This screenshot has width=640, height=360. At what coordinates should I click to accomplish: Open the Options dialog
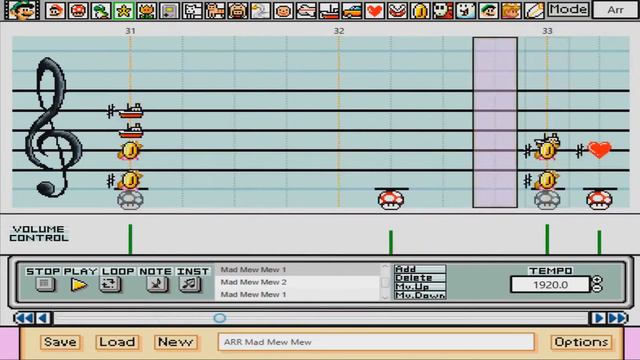click(x=581, y=342)
